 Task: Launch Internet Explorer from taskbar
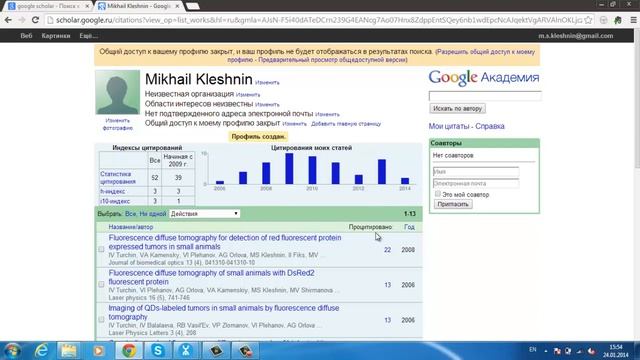click(x=41, y=351)
